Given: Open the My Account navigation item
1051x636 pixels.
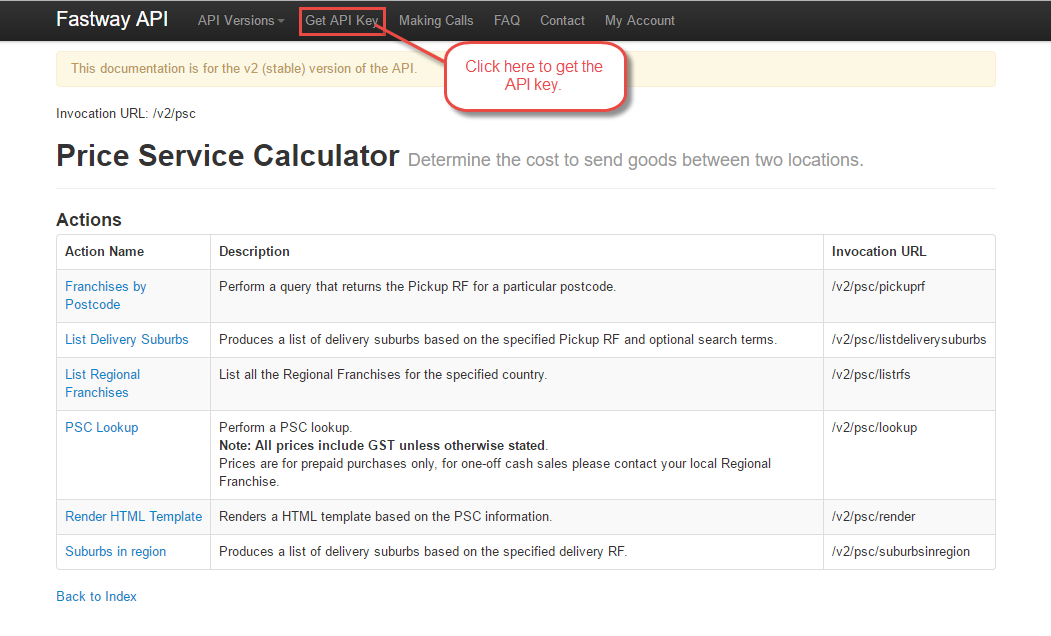Looking at the screenshot, I should (639, 21).
